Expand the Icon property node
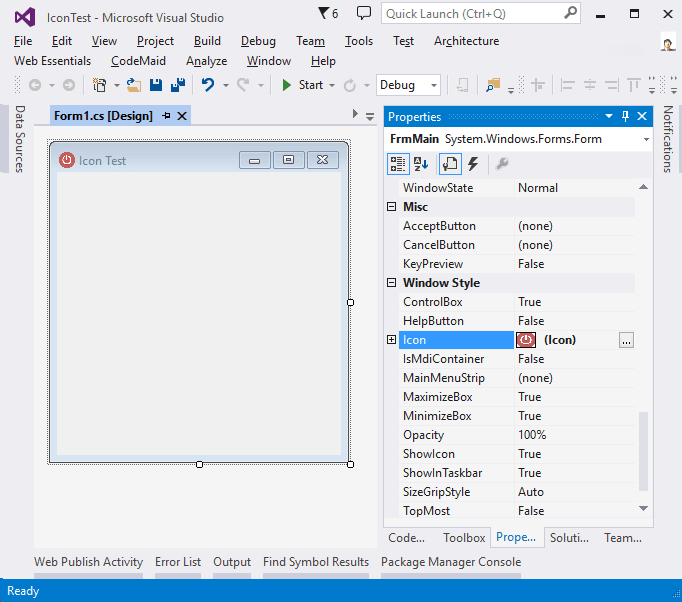 391,340
